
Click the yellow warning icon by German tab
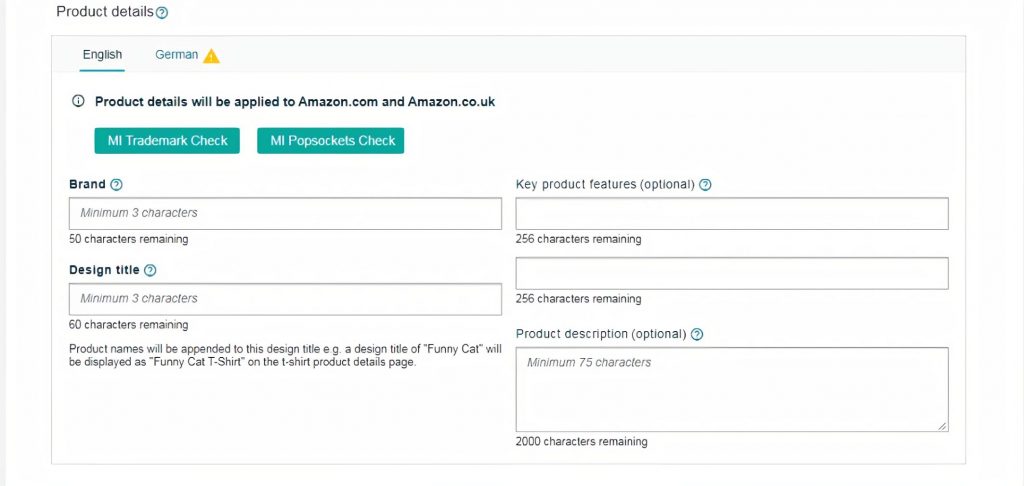(211, 56)
